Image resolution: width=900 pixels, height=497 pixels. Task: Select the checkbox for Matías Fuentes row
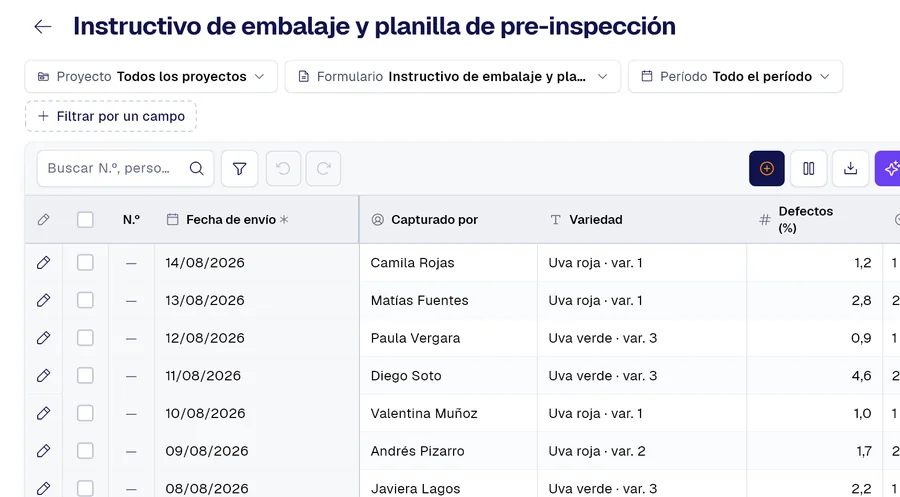(85, 300)
